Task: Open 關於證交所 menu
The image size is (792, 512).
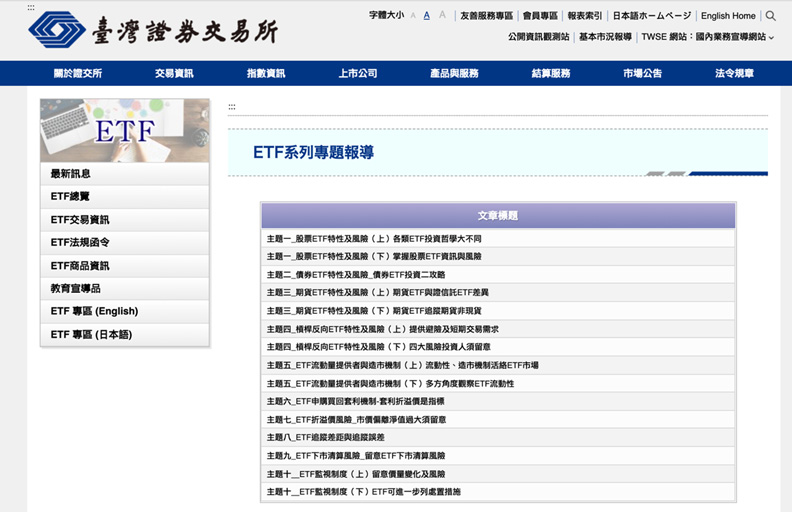Action: [78, 73]
